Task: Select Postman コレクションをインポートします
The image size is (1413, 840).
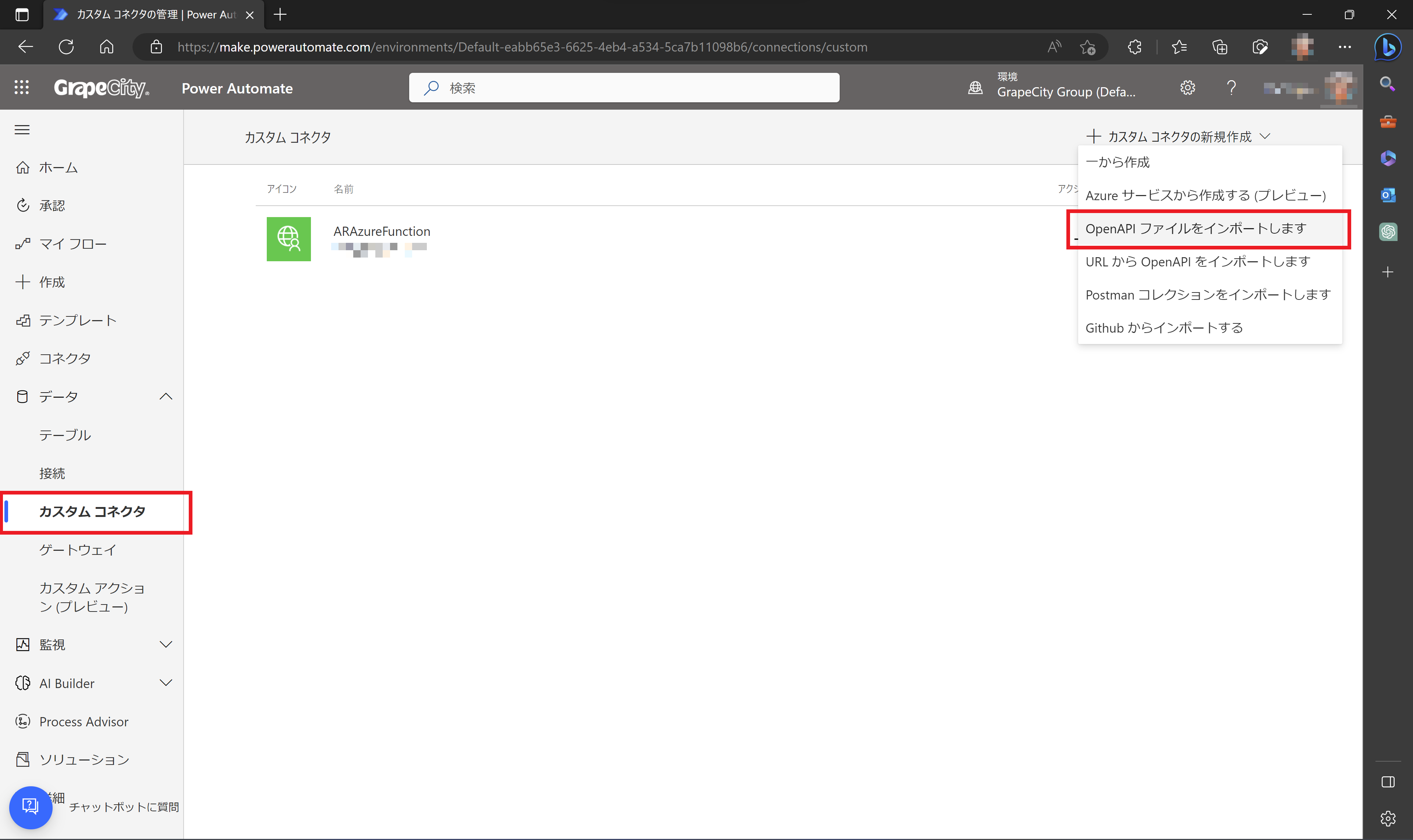Action: (1210, 294)
